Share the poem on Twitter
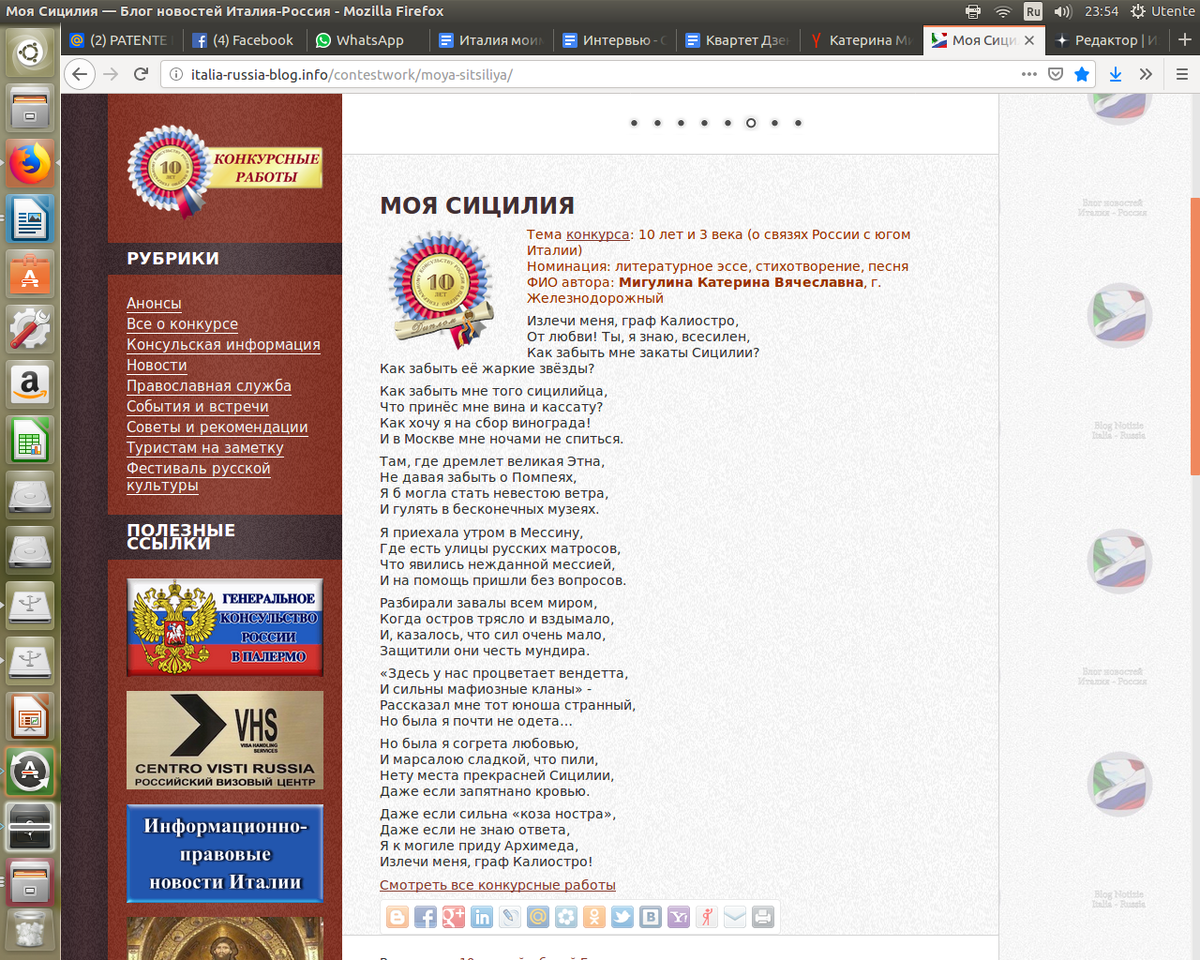 [x=622, y=917]
